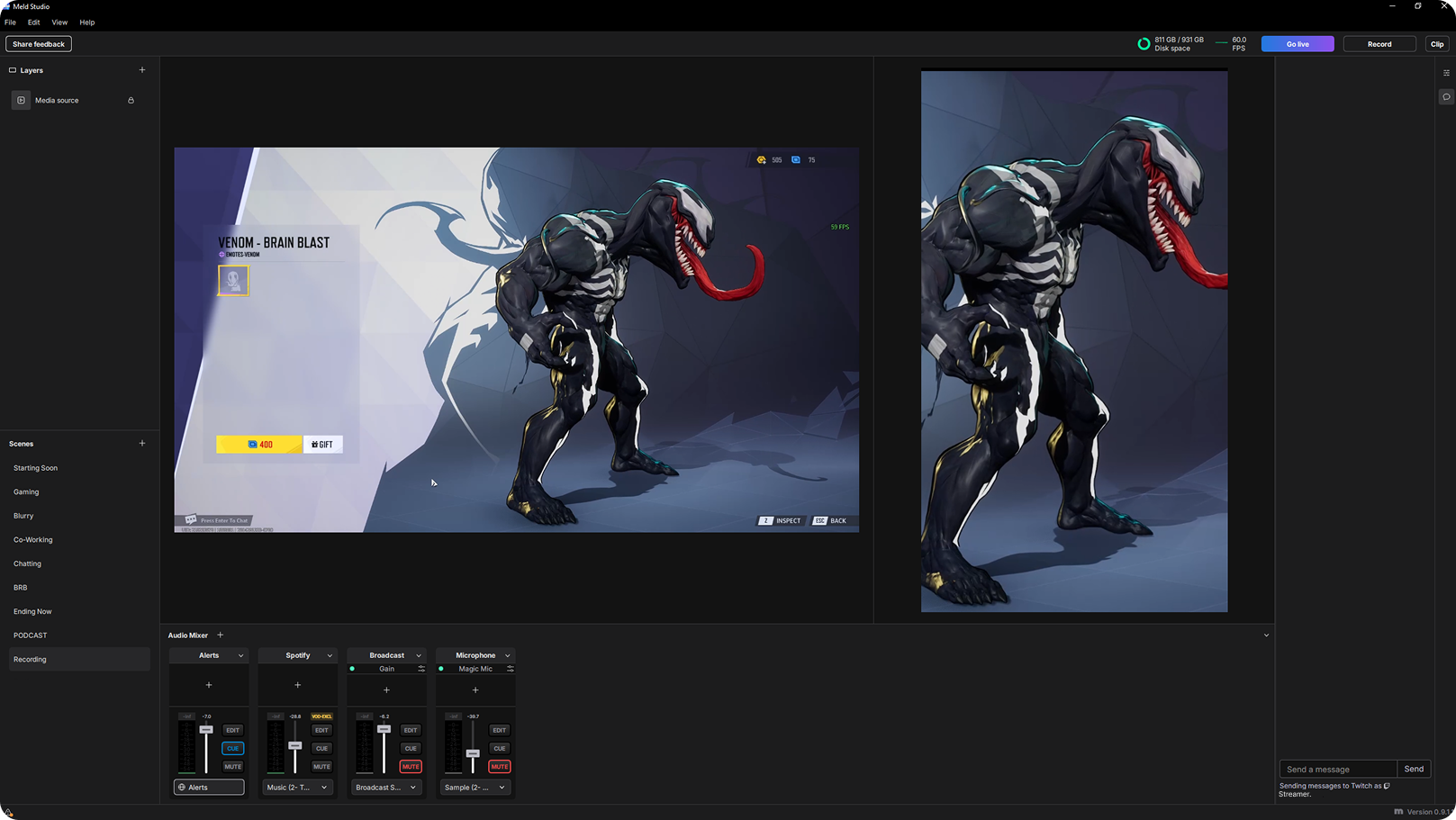
Task: Mute the Spotify track
Action: (x=321, y=767)
